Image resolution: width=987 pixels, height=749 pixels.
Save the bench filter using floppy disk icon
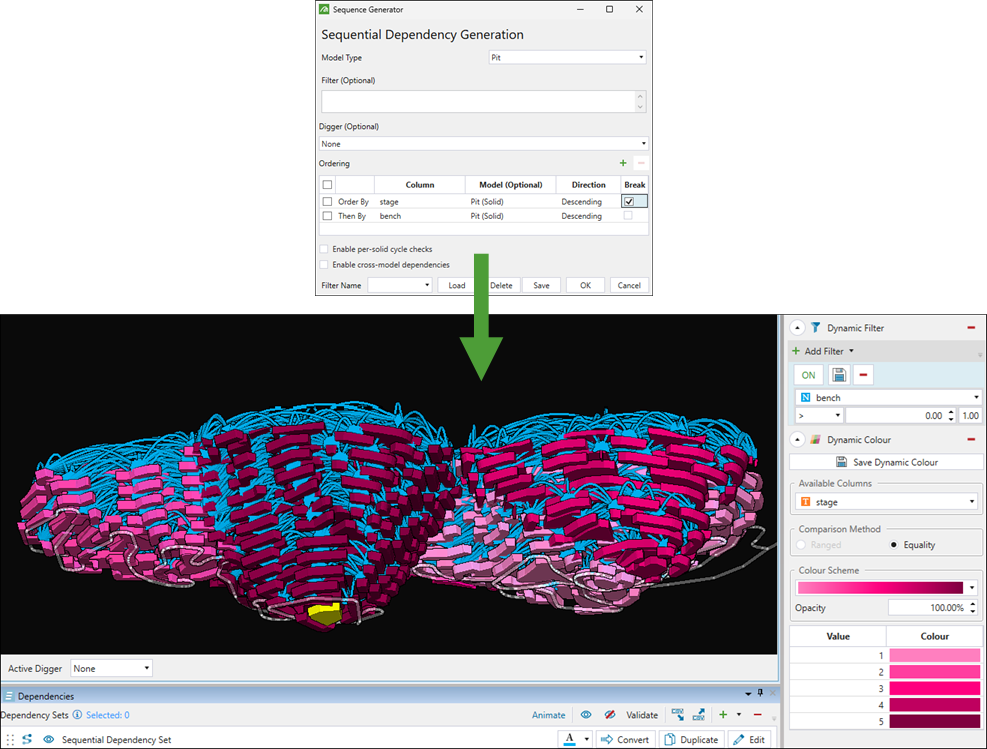pyautogui.click(x=837, y=375)
